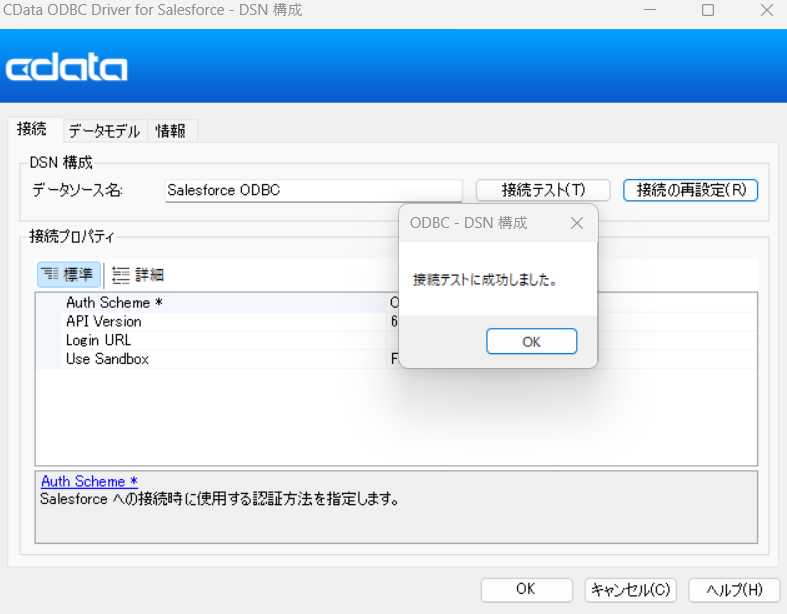
Task: Maximize the CData ODBC Driver window
Action: click(x=708, y=11)
